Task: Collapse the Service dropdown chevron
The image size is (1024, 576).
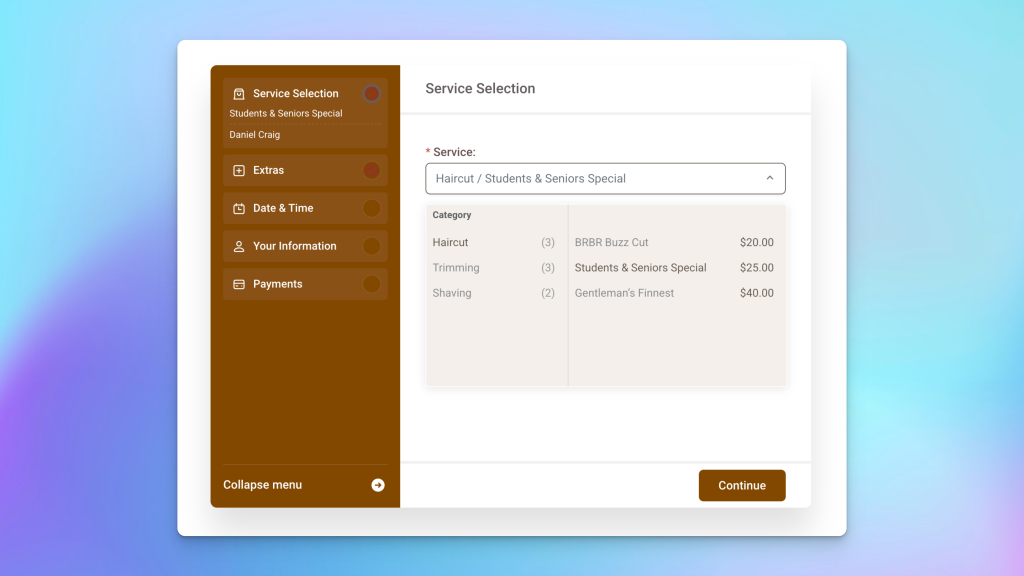Action: click(x=770, y=178)
